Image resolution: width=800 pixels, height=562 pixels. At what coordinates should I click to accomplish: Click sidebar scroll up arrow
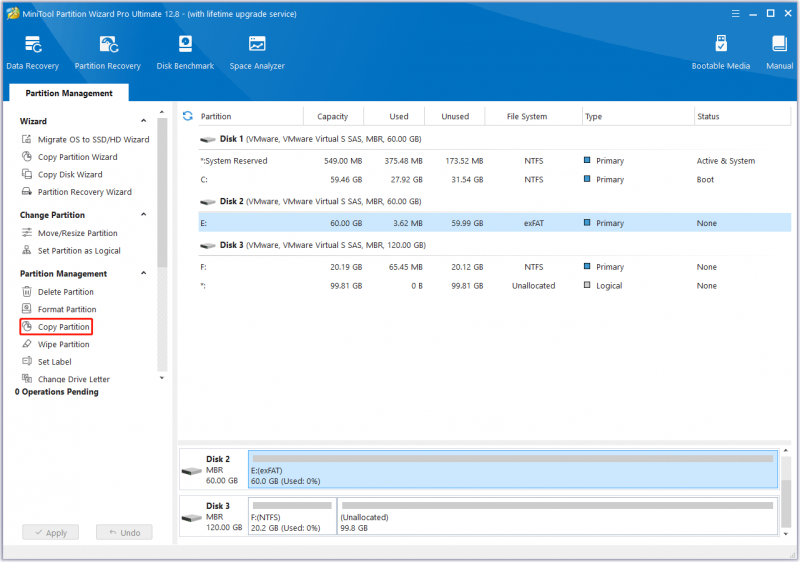162,112
